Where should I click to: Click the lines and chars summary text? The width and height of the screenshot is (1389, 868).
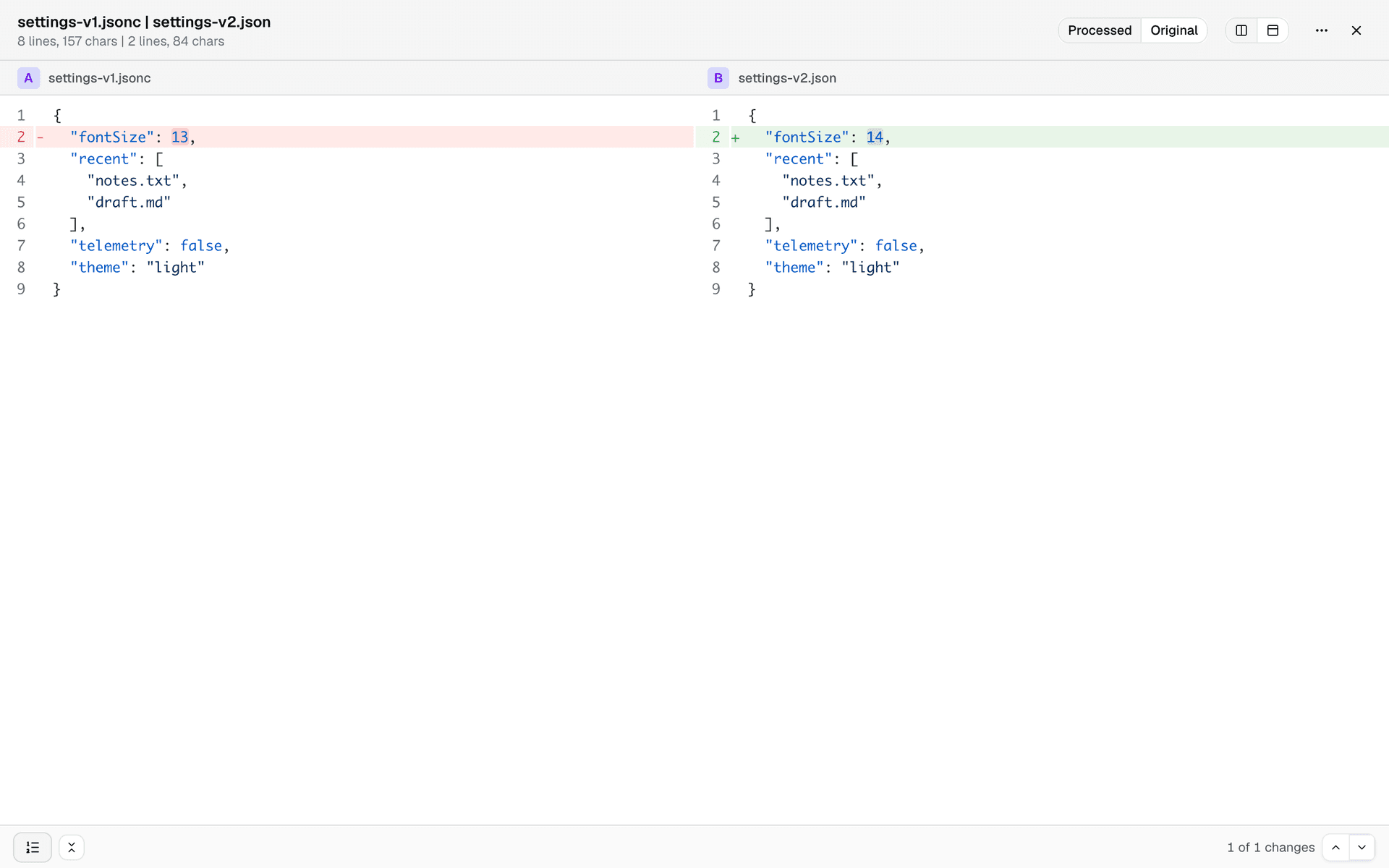121,41
